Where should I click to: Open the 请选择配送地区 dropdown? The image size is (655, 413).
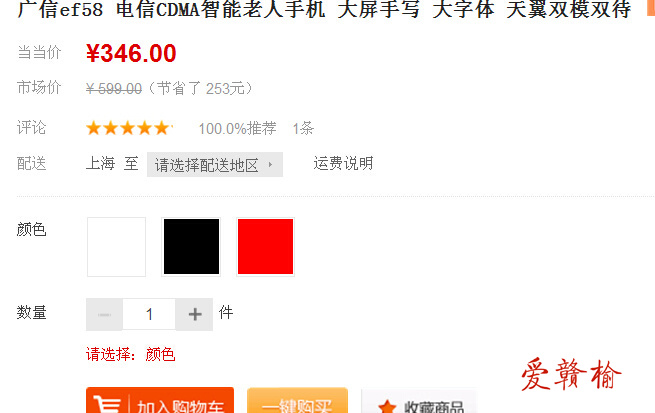pyautogui.click(x=215, y=165)
